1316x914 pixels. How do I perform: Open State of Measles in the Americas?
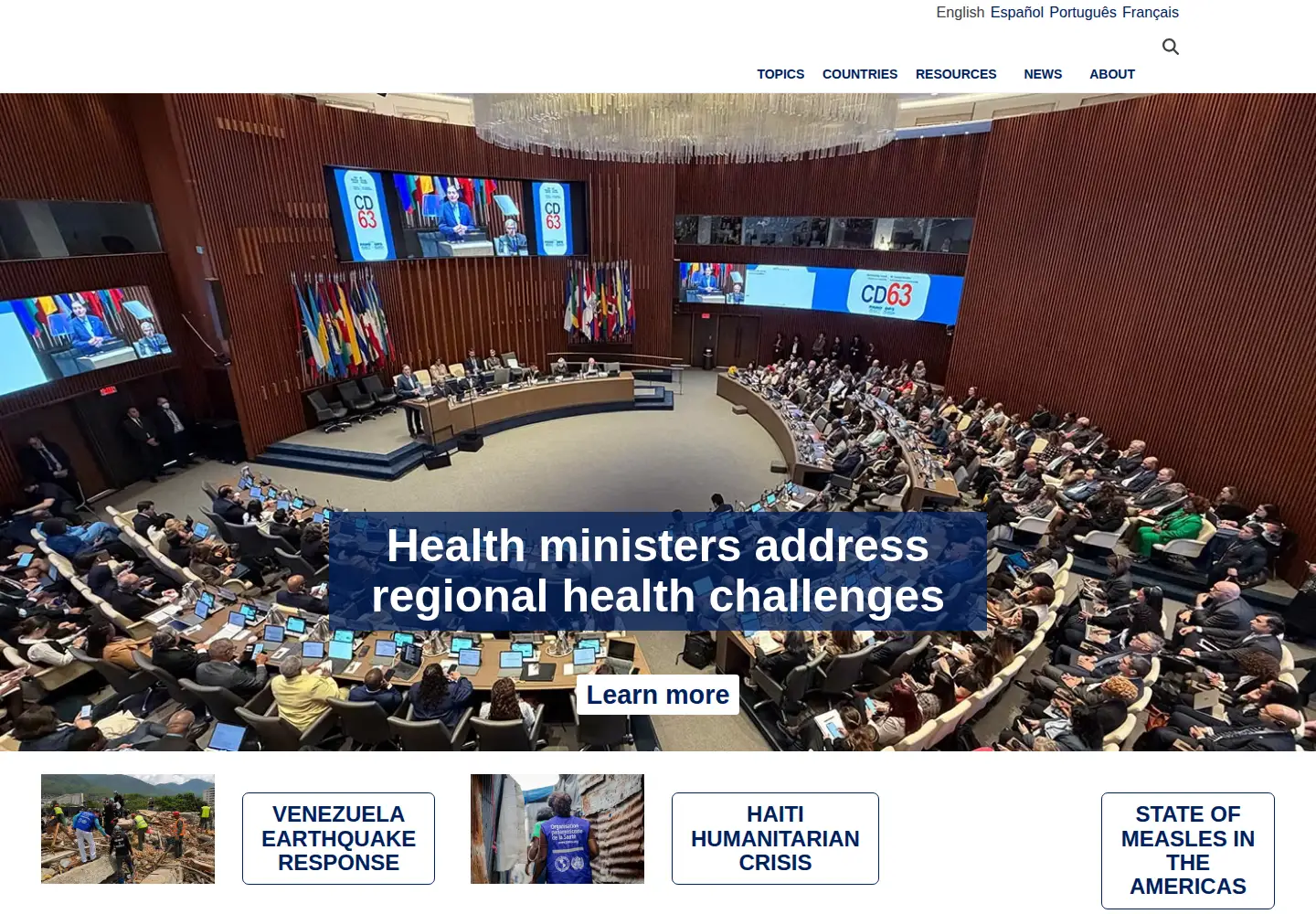(x=1188, y=850)
